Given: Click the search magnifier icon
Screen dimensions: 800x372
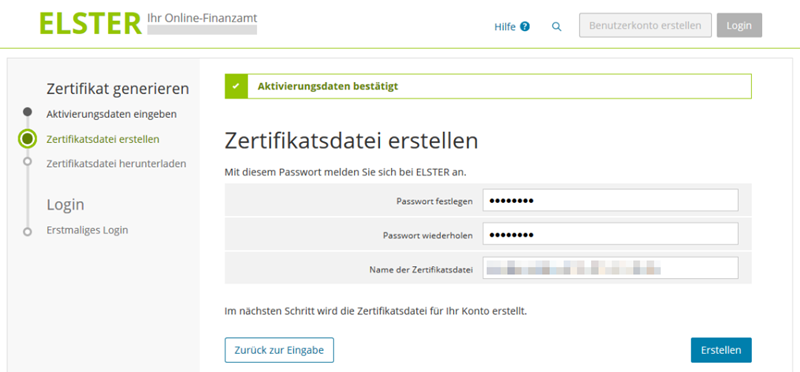Looking at the screenshot, I should (557, 27).
